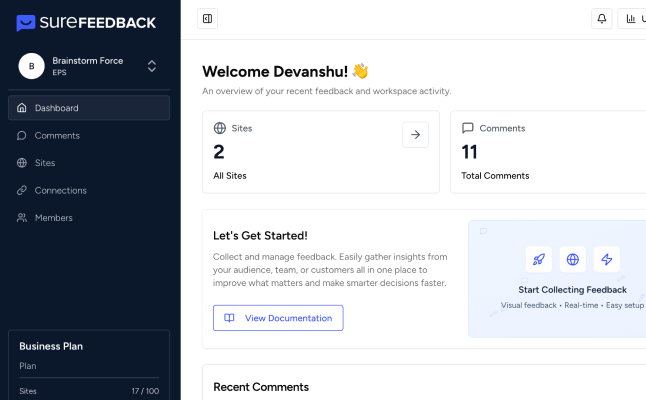Click the arrow button on Sites card
Screen dimensions: 646x400
click(415, 135)
